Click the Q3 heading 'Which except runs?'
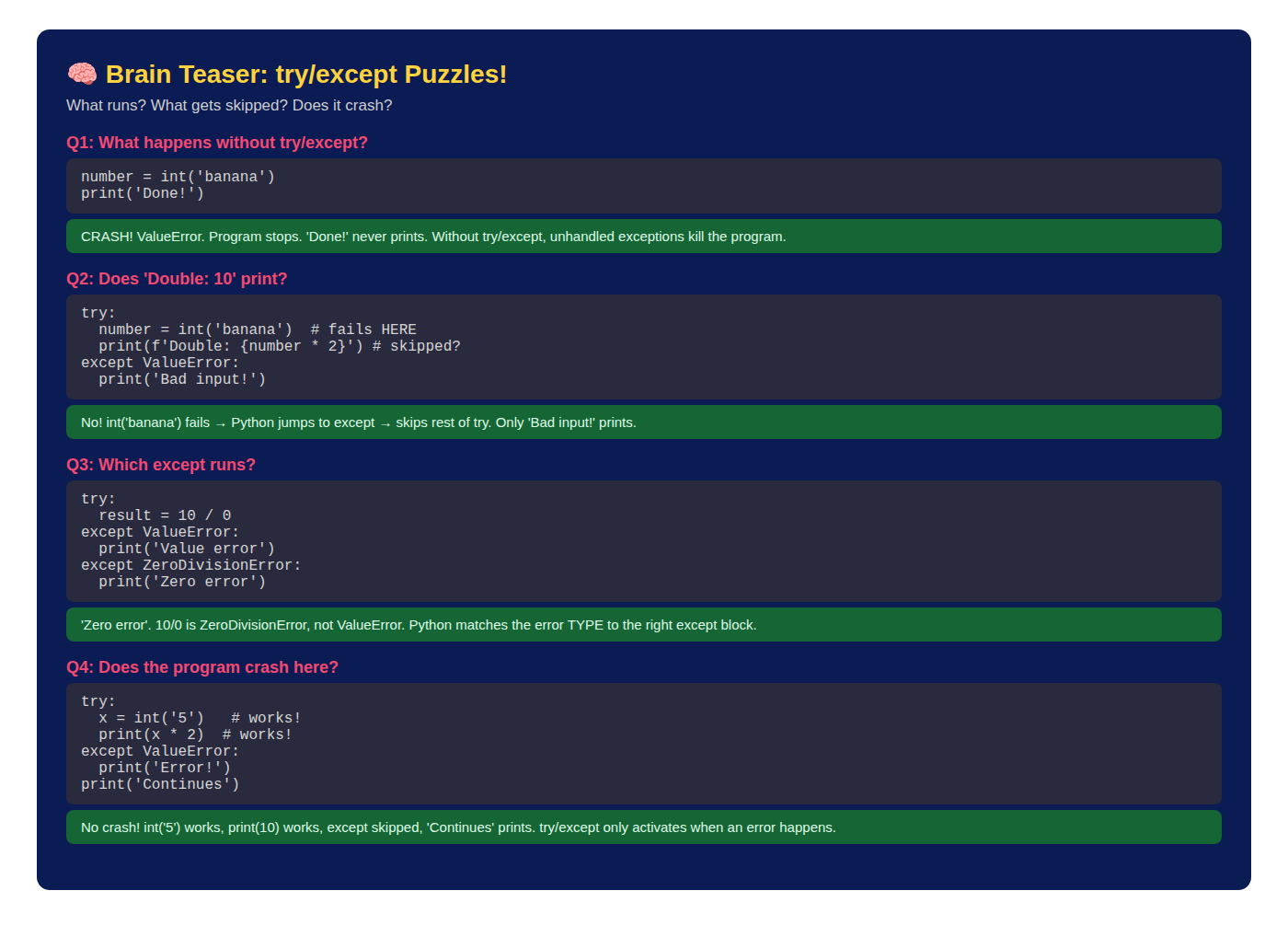Image resolution: width=1288 pixels, height=937 pixels. (161, 465)
